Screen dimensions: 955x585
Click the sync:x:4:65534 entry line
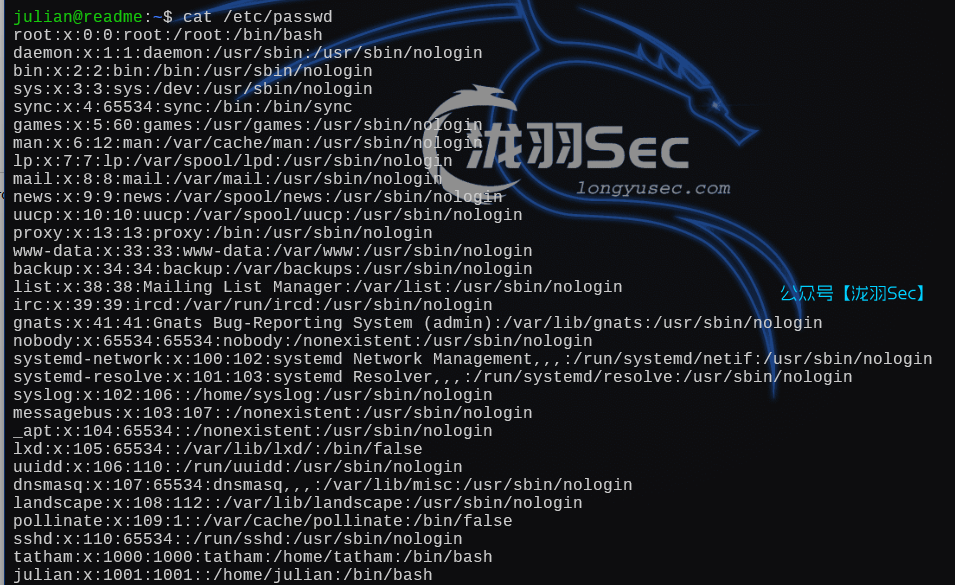183,107
